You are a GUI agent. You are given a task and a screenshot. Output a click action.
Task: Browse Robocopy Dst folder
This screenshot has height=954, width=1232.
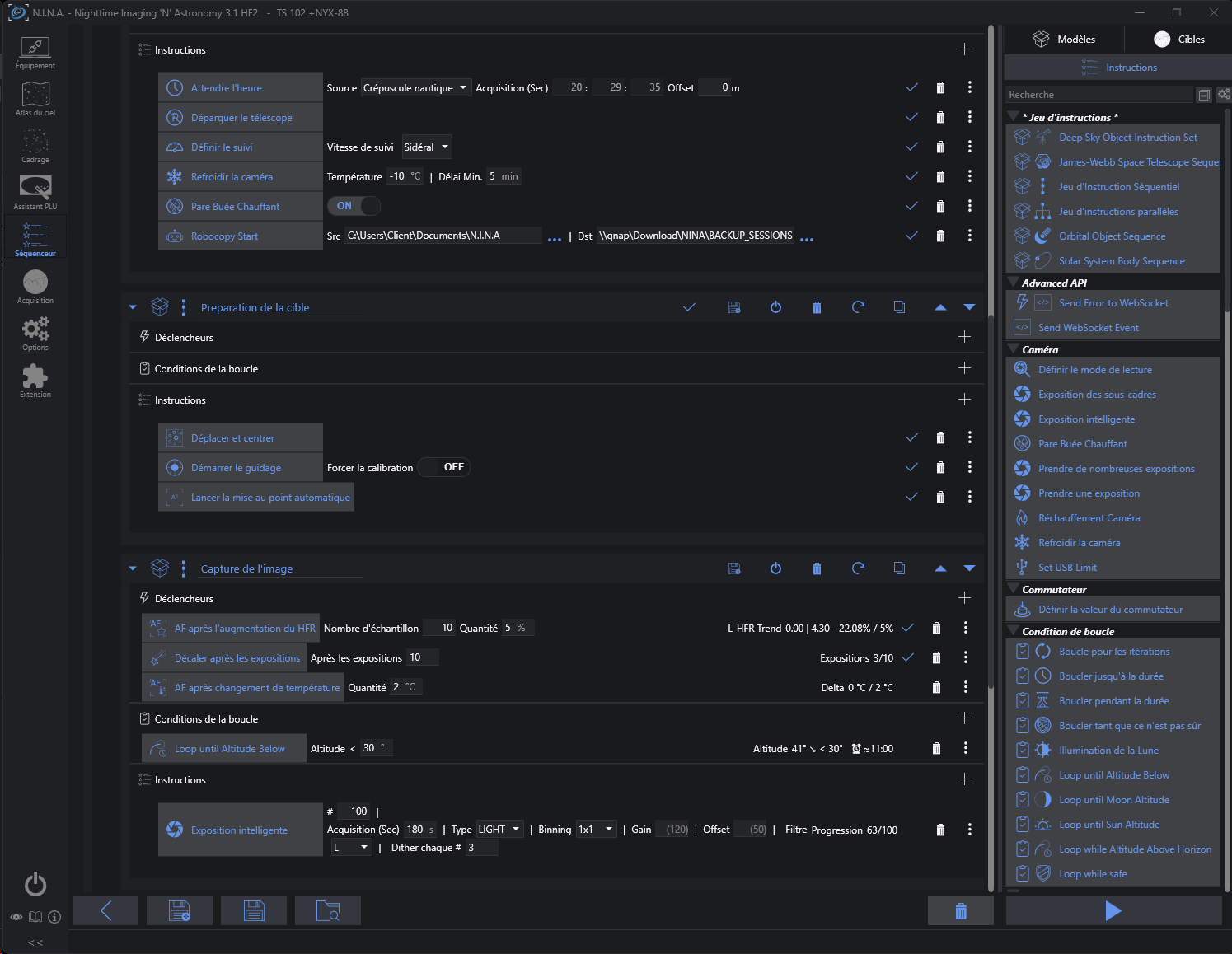807,238
